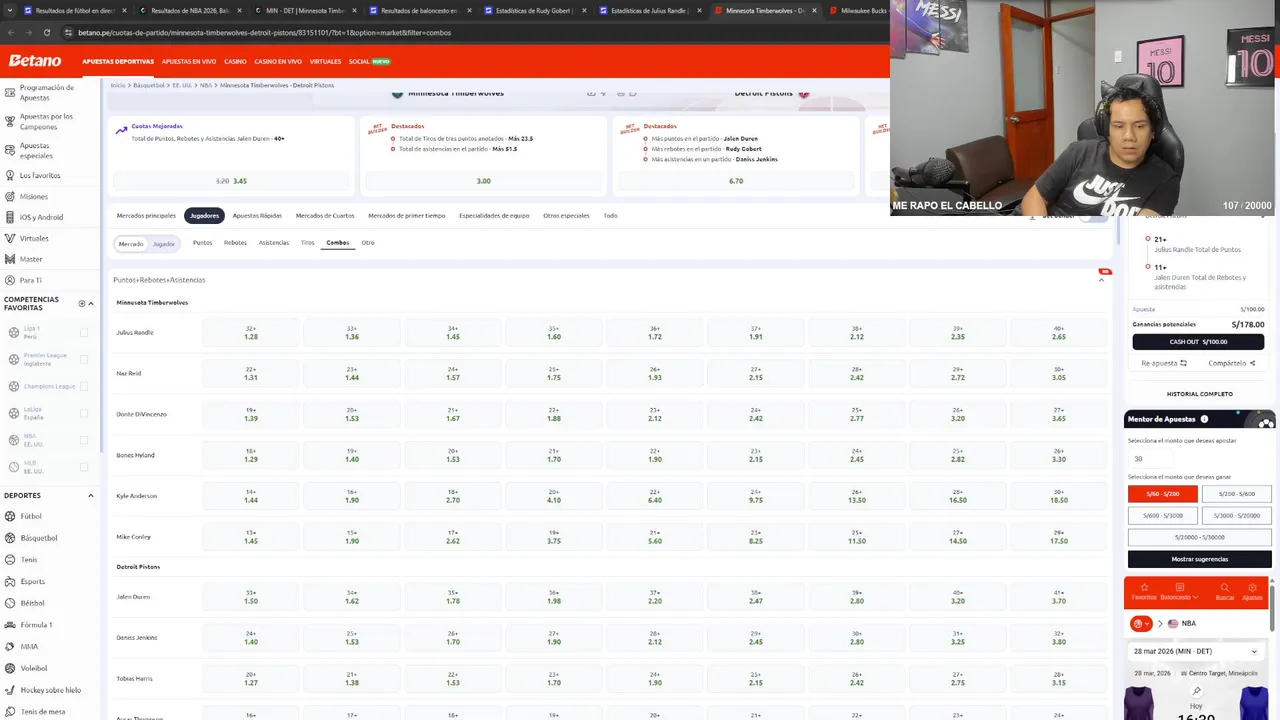Image resolution: width=1280 pixels, height=720 pixels.
Task: Open Ajustes gear icon in widget
Action: (1252, 588)
